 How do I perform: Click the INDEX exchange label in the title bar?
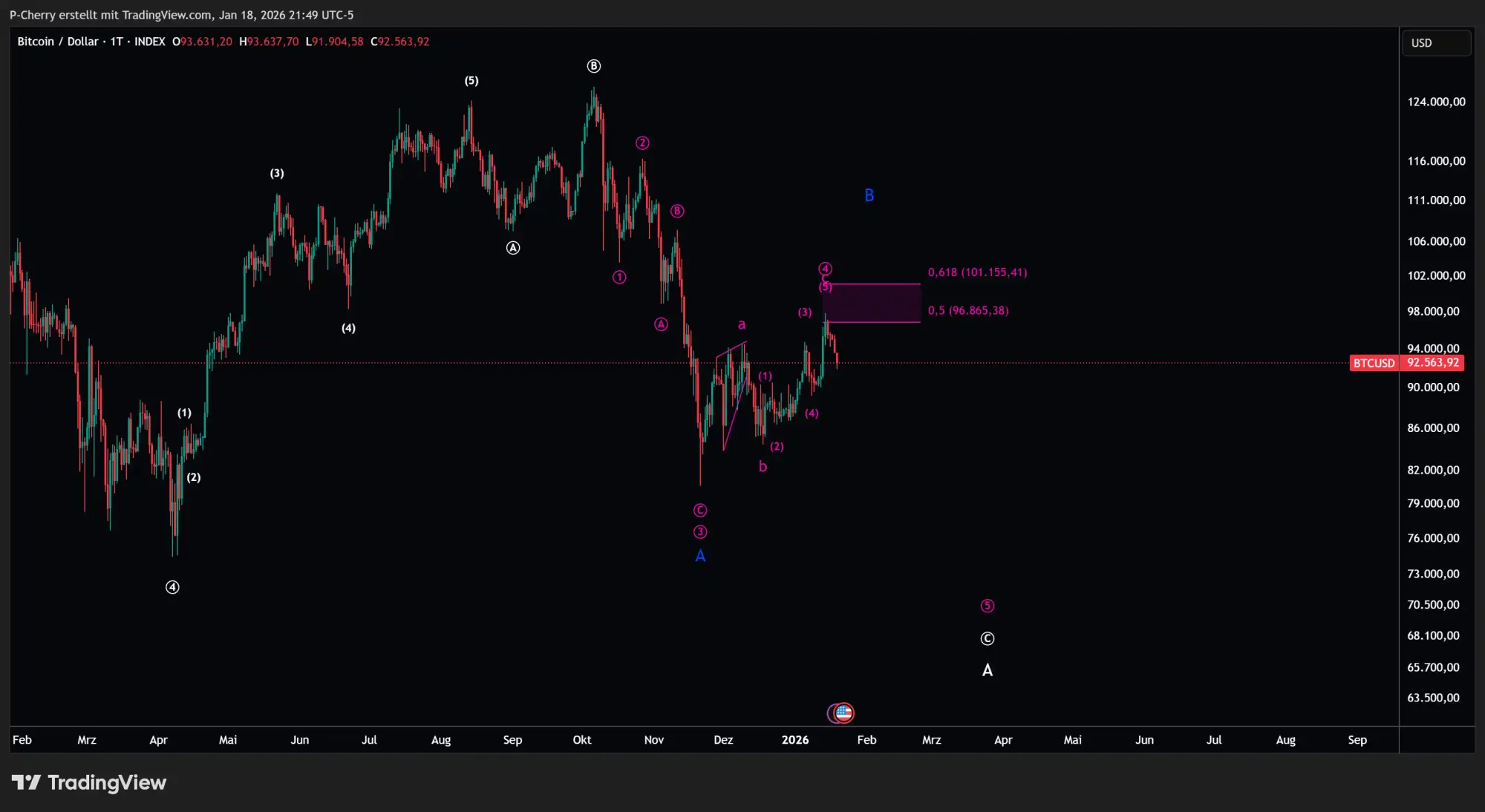[x=150, y=42]
